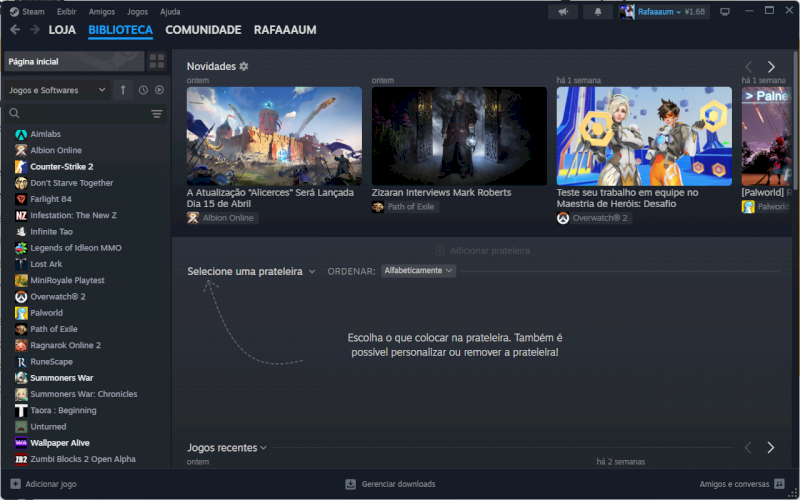Click the Wallpaper Alive icon
The height and width of the screenshot is (500, 800).
pyautogui.click(x=21, y=443)
